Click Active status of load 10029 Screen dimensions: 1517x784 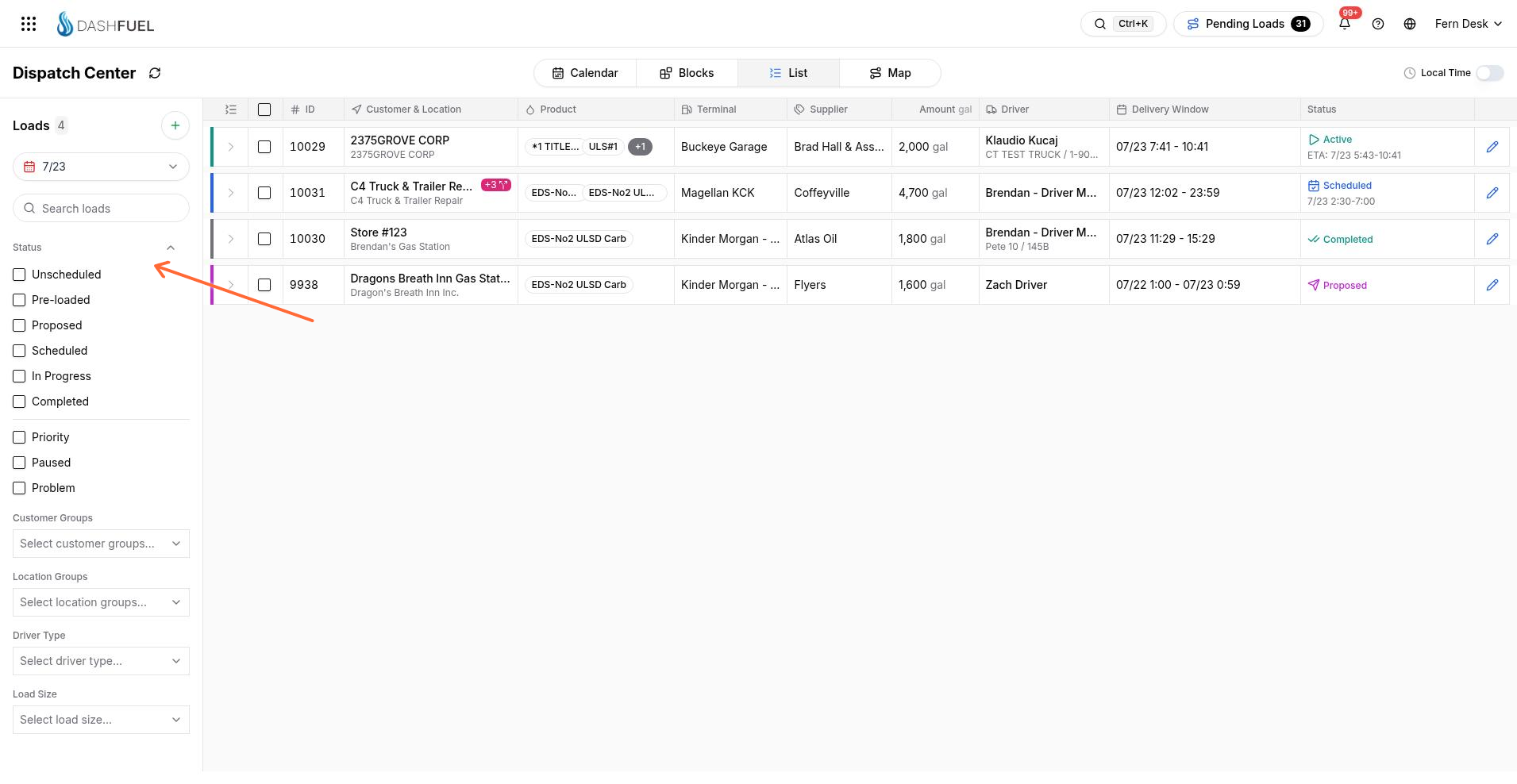(1330, 140)
